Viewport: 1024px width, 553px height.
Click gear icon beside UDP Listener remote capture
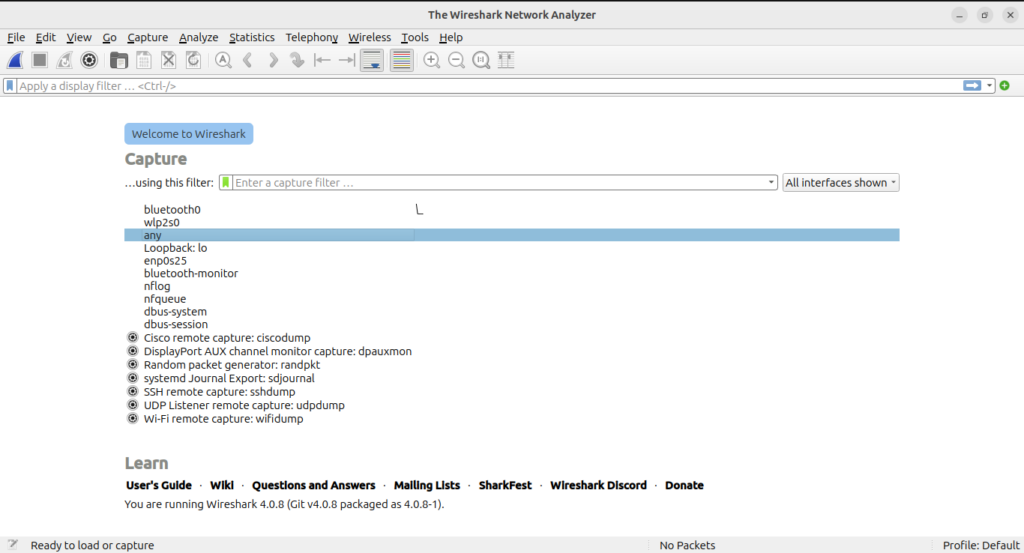(x=133, y=405)
